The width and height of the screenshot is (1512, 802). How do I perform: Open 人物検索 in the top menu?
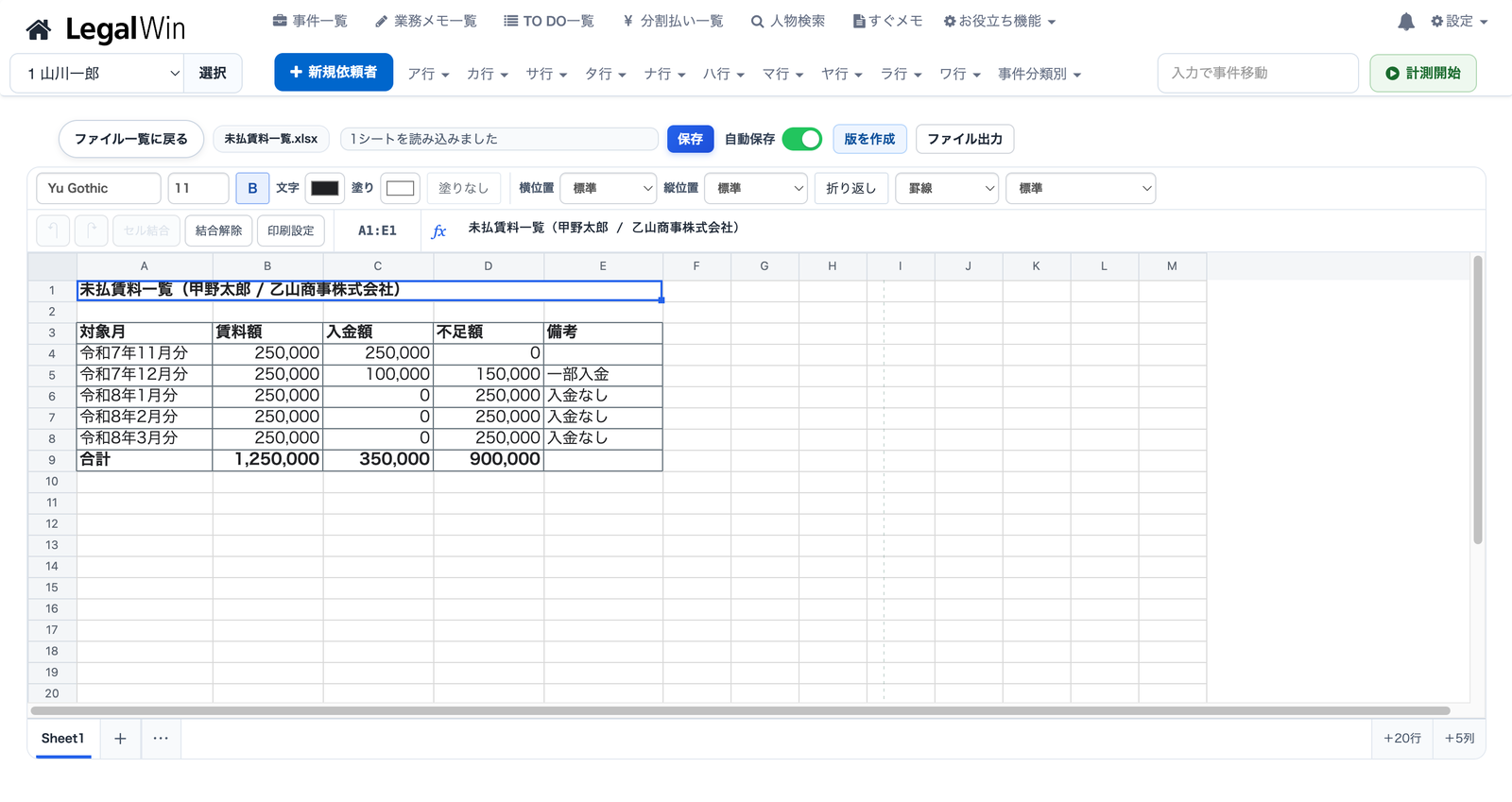pyautogui.click(x=788, y=21)
